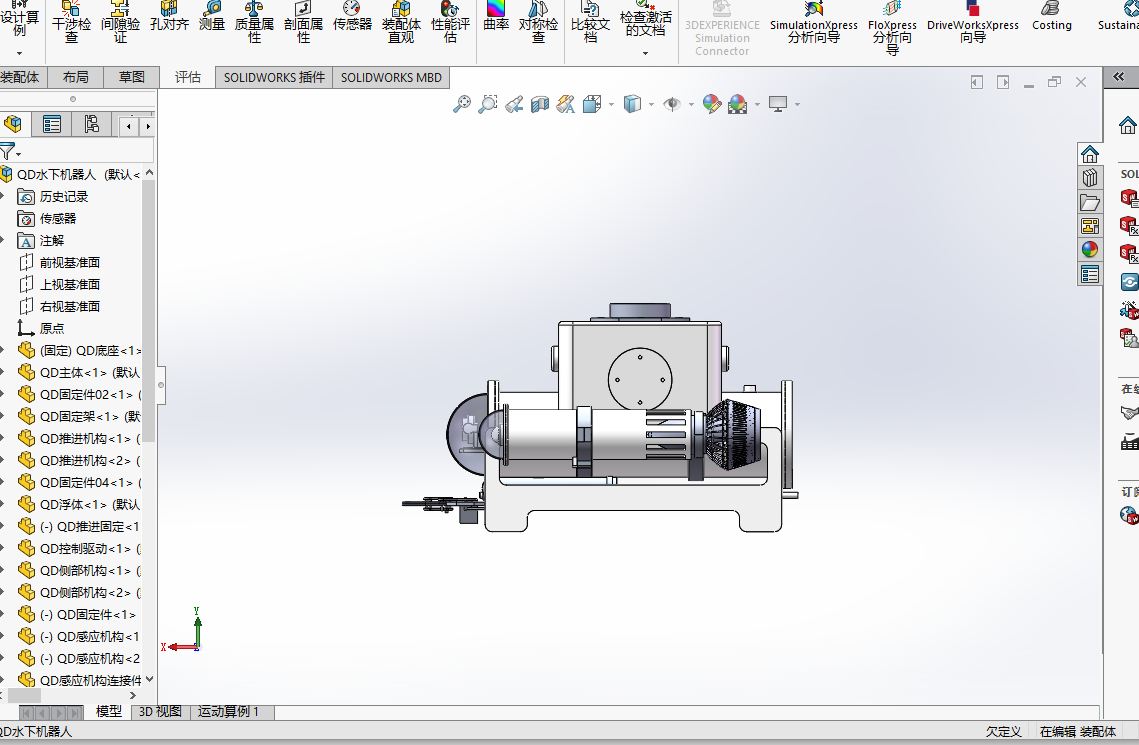
Task: Open the 运动算例 1 bottom tab
Action: [228, 712]
